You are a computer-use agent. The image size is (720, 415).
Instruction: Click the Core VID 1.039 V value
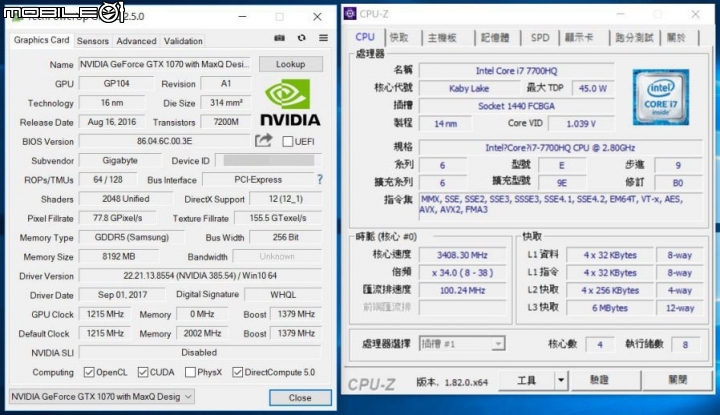click(581, 123)
